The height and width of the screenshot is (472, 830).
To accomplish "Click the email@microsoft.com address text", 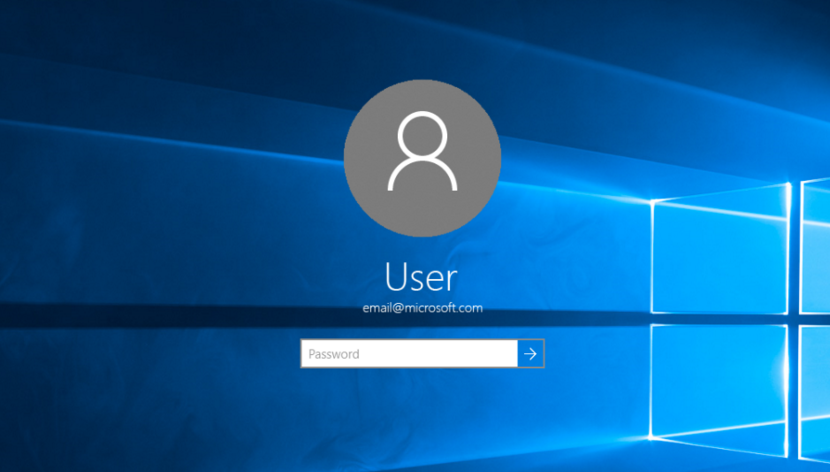I will 422,308.
